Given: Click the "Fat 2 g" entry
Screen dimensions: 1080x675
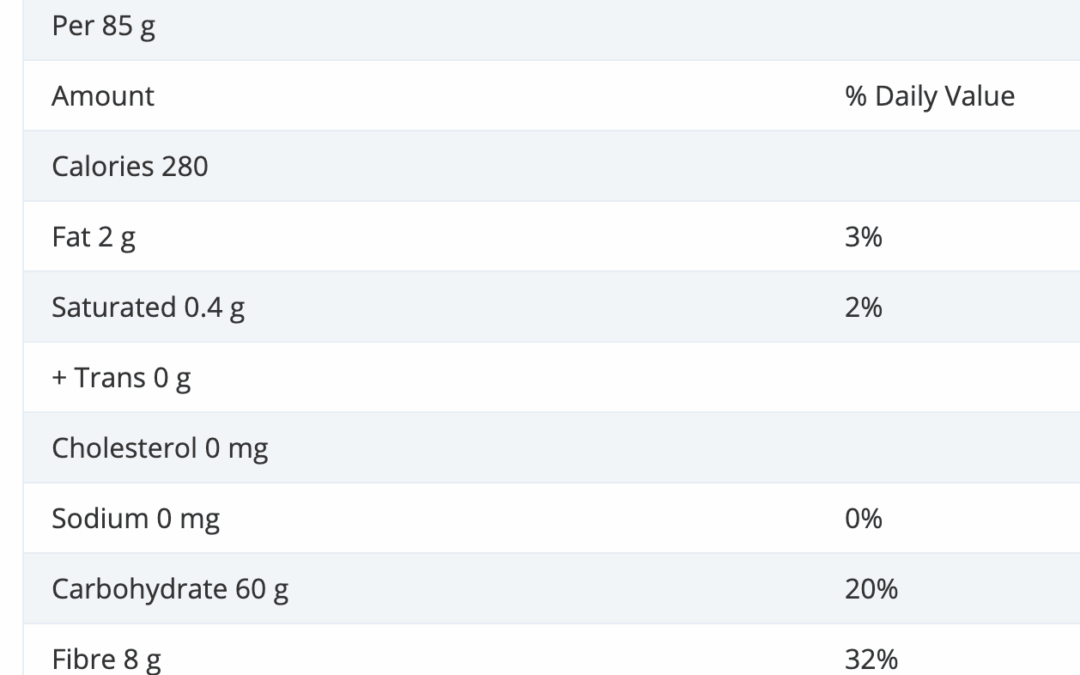Looking at the screenshot, I should [93, 237].
